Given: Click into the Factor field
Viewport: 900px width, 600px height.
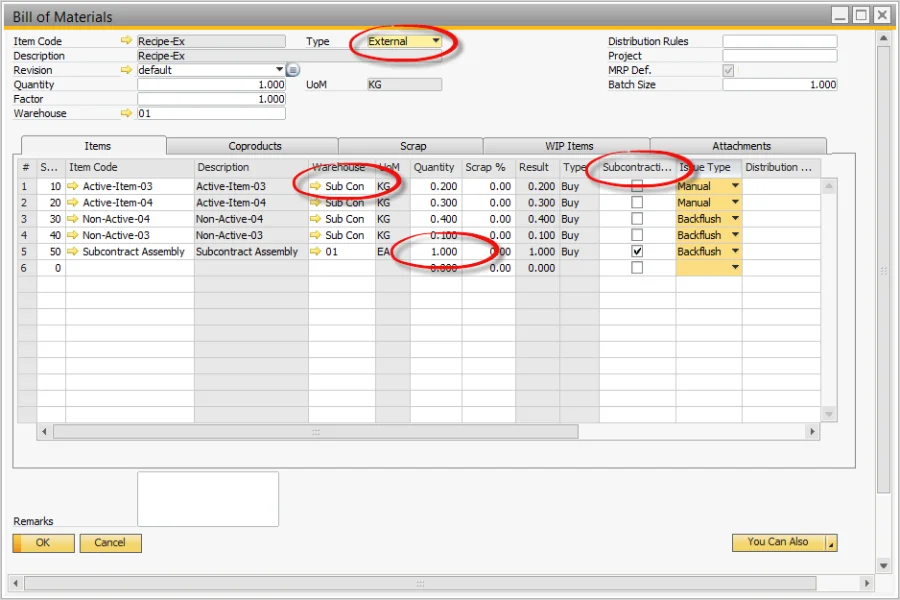Looking at the screenshot, I should (x=211, y=99).
